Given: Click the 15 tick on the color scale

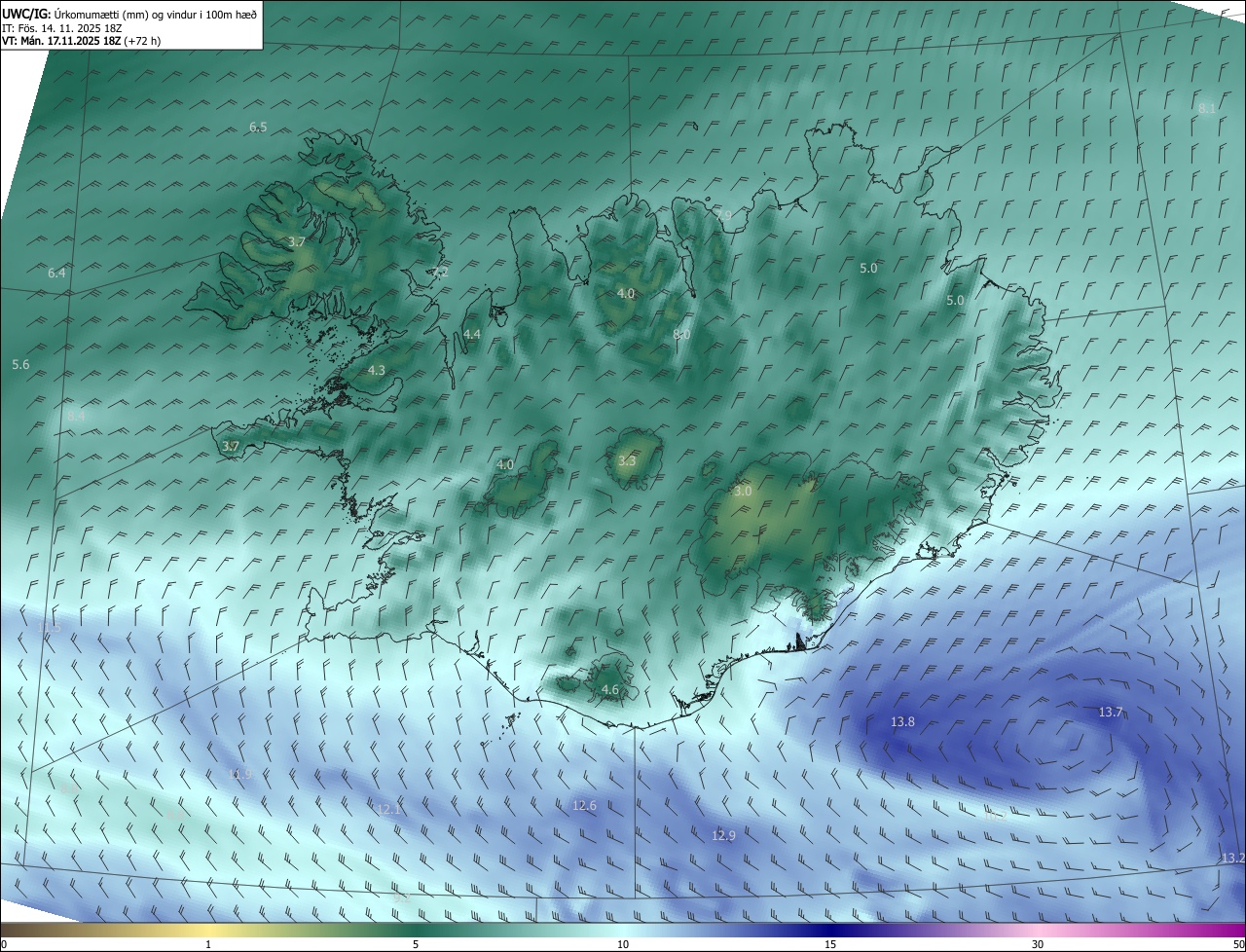Looking at the screenshot, I should point(830,944).
